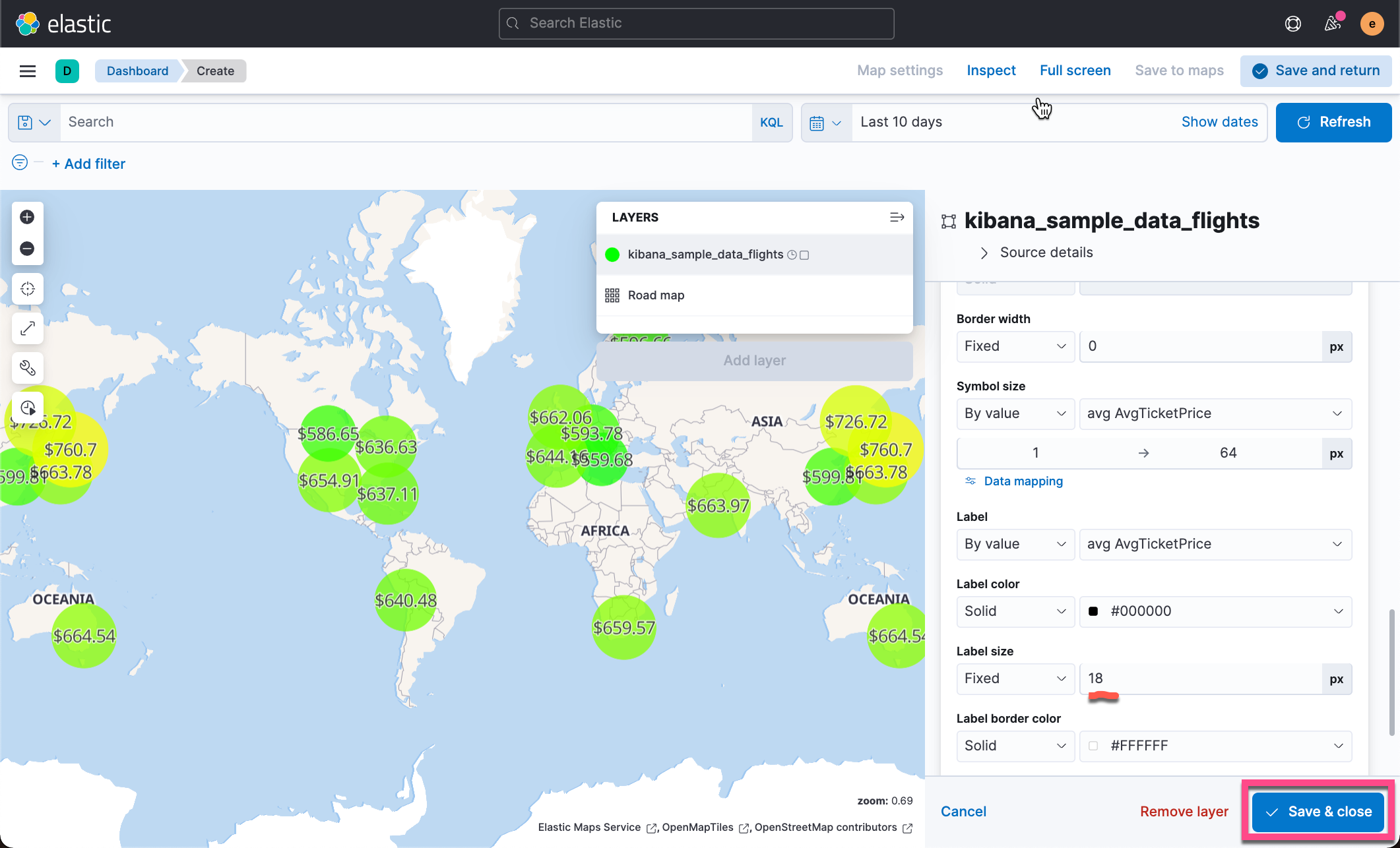1400x848 pixels.
Task: Click the map zoom out button
Action: [x=27, y=249]
